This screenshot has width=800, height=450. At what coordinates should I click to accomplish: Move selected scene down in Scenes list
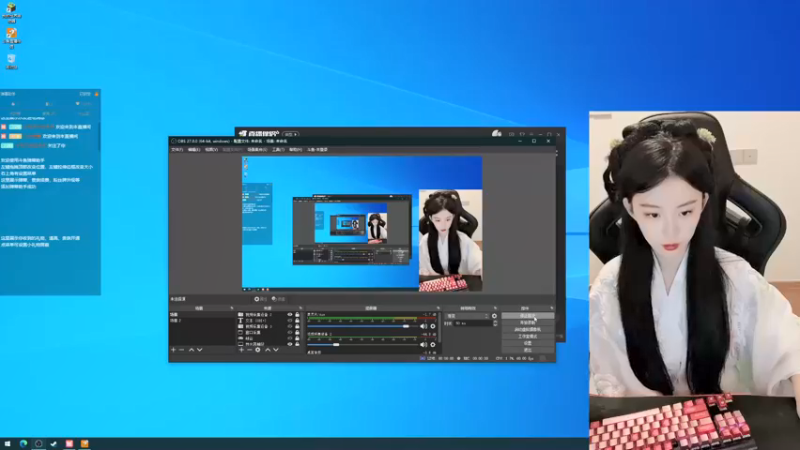point(199,350)
